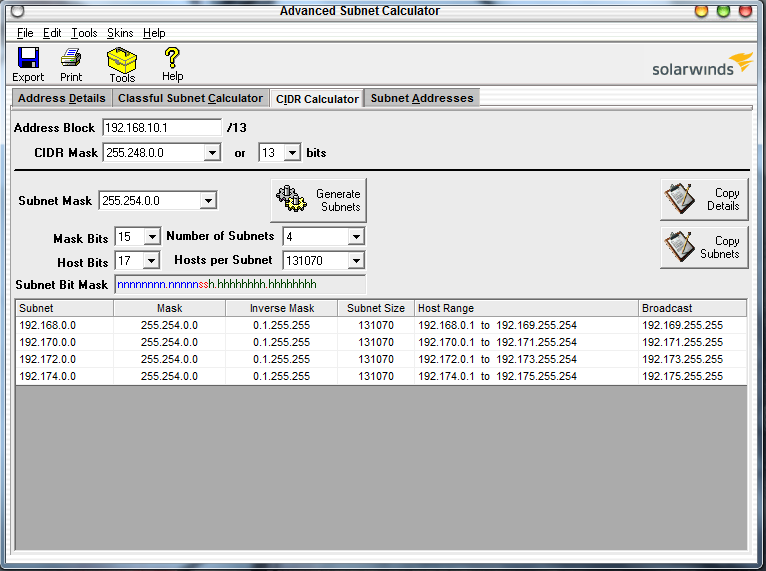
Task: Open the Tools menu
Action: pos(84,33)
